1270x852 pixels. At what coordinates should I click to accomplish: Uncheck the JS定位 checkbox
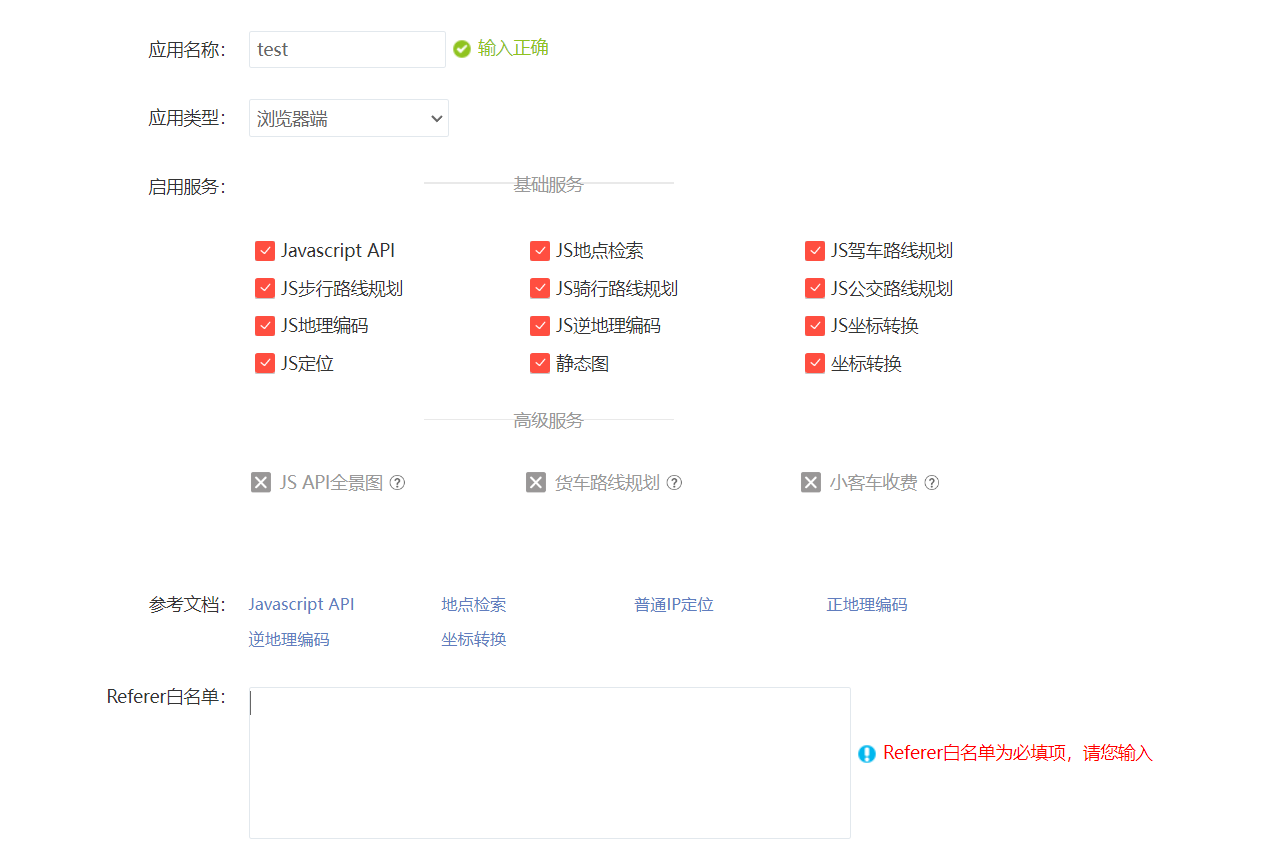tap(265, 364)
